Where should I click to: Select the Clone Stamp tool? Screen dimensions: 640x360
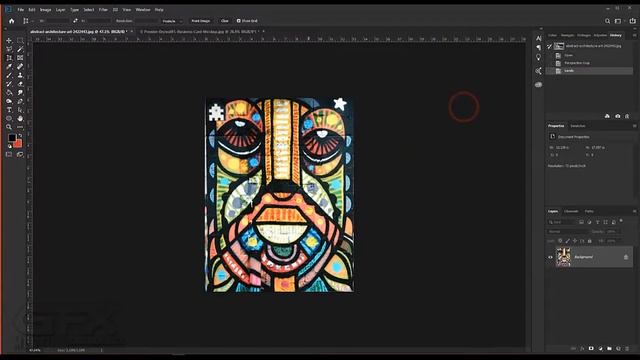tap(20, 75)
